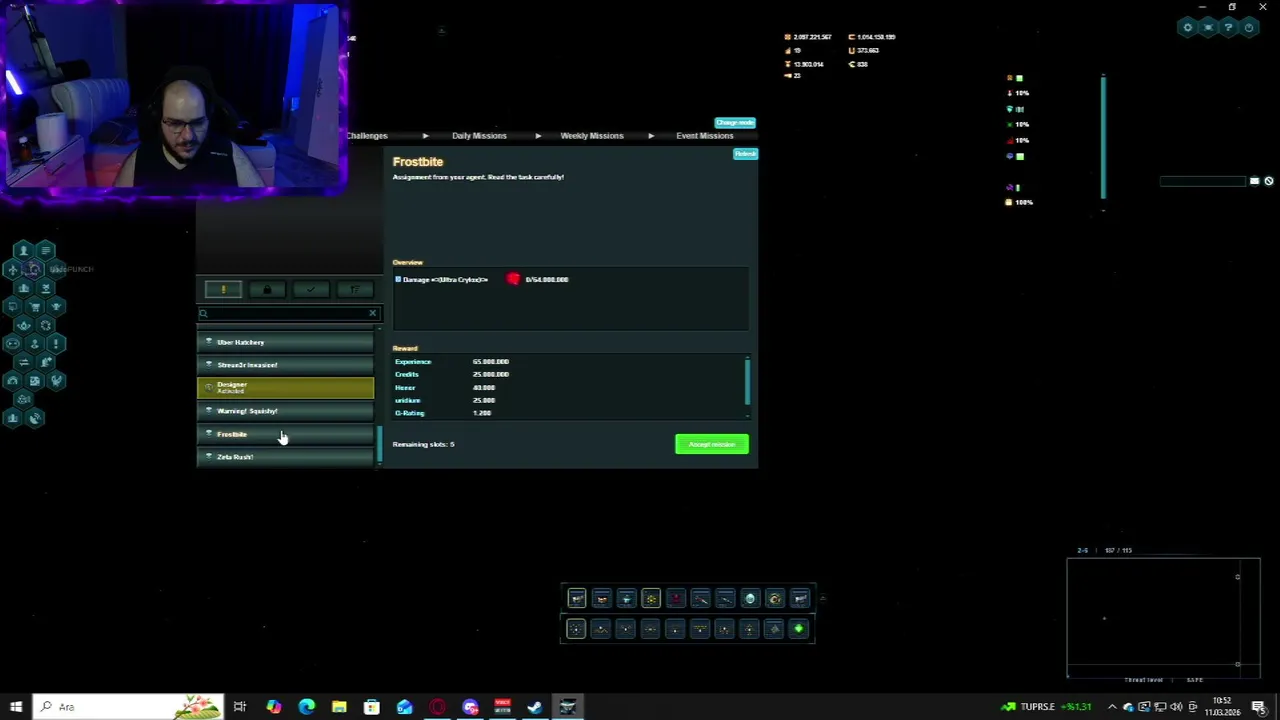Select the Frostbite mission in list

(x=285, y=434)
